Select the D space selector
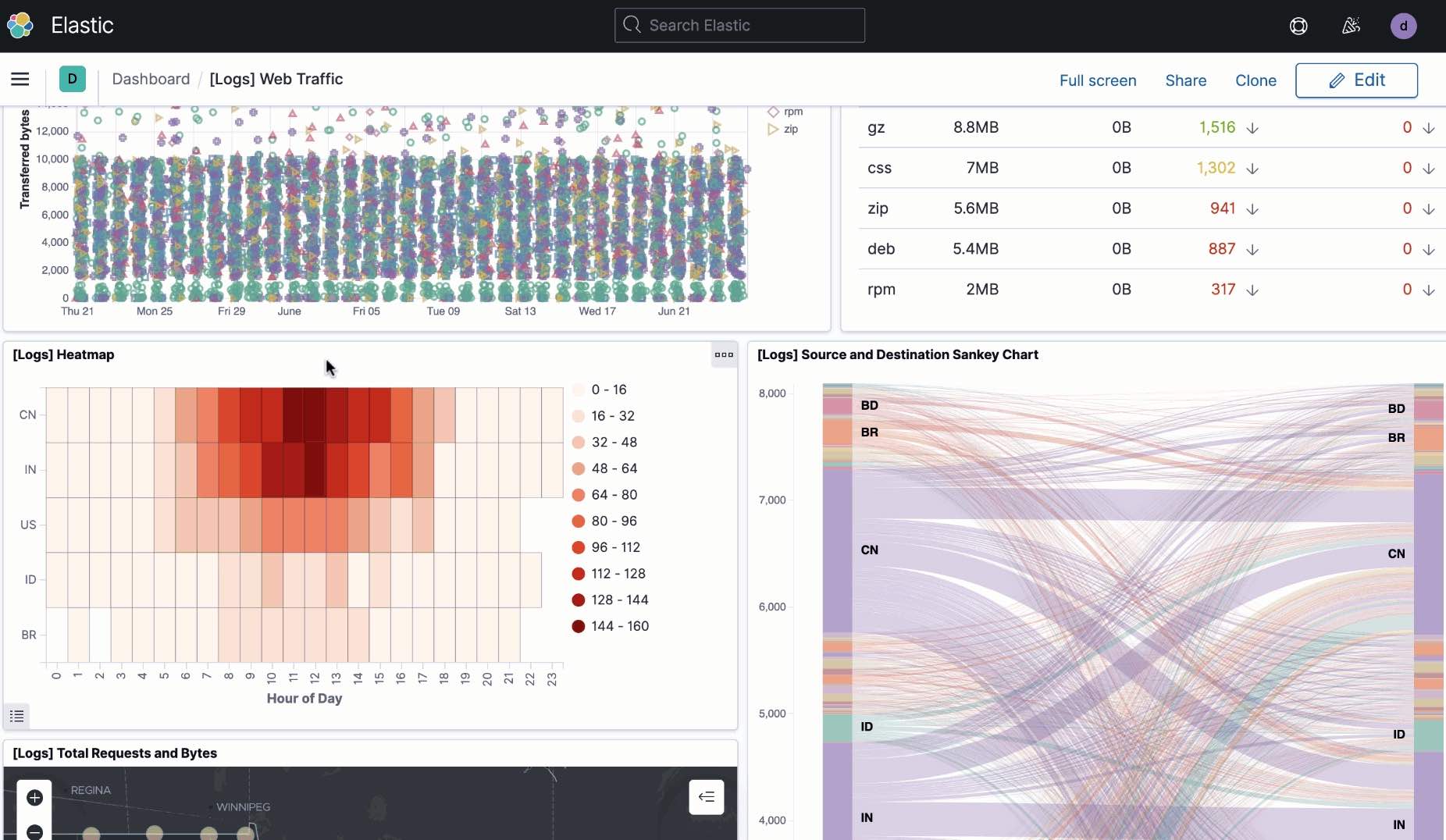Screen dimensions: 1446x840 (73, 79)
